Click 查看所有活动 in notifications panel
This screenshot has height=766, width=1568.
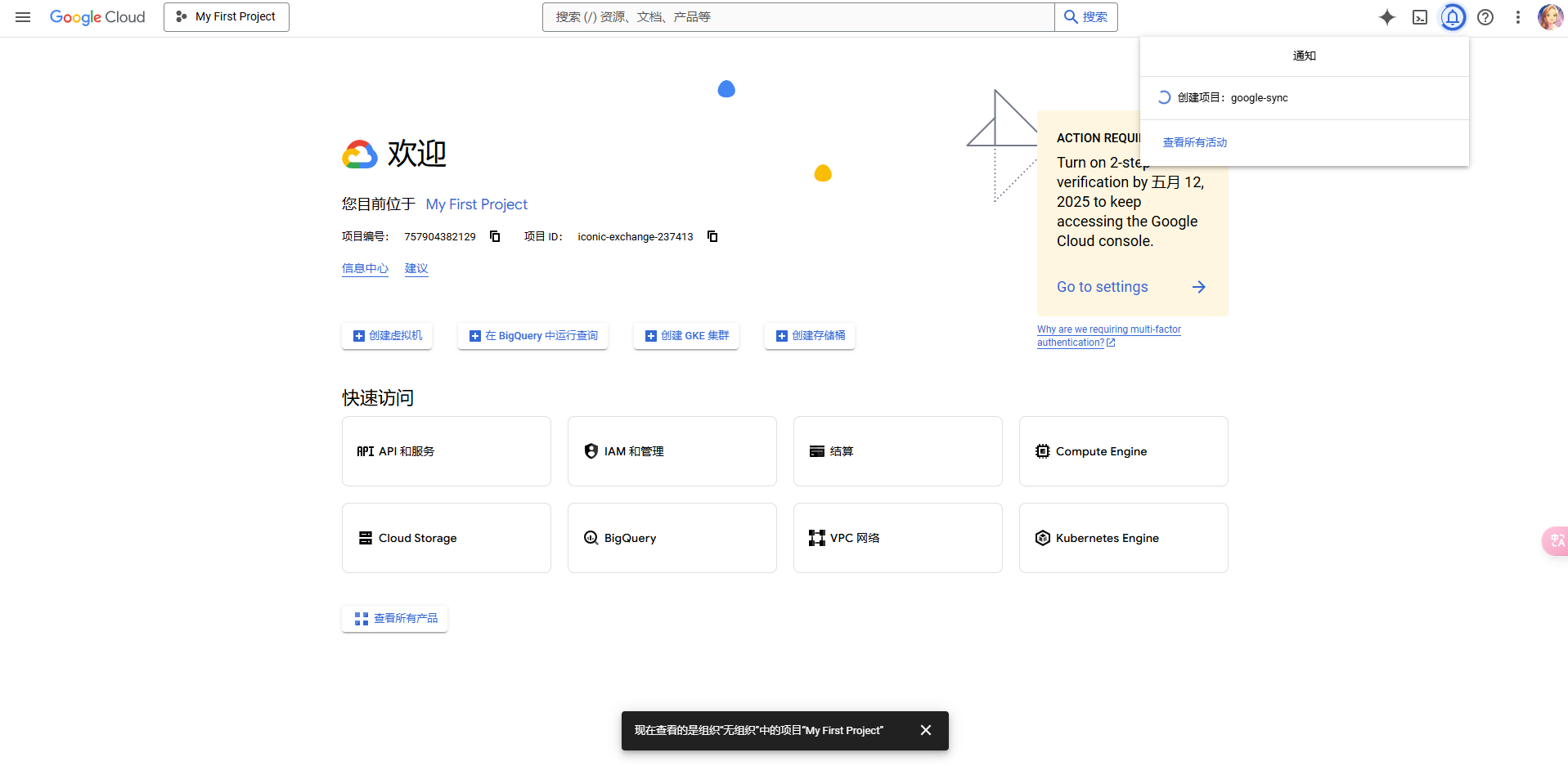pyautogui.click(x=1195, y=142)
